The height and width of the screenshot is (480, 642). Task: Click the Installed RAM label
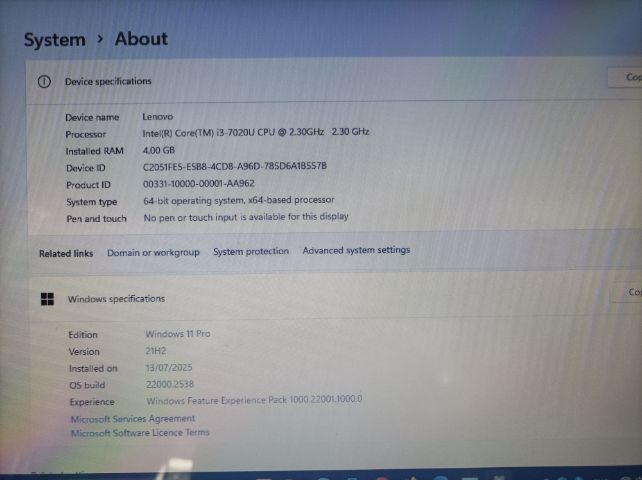click(95, 151)
